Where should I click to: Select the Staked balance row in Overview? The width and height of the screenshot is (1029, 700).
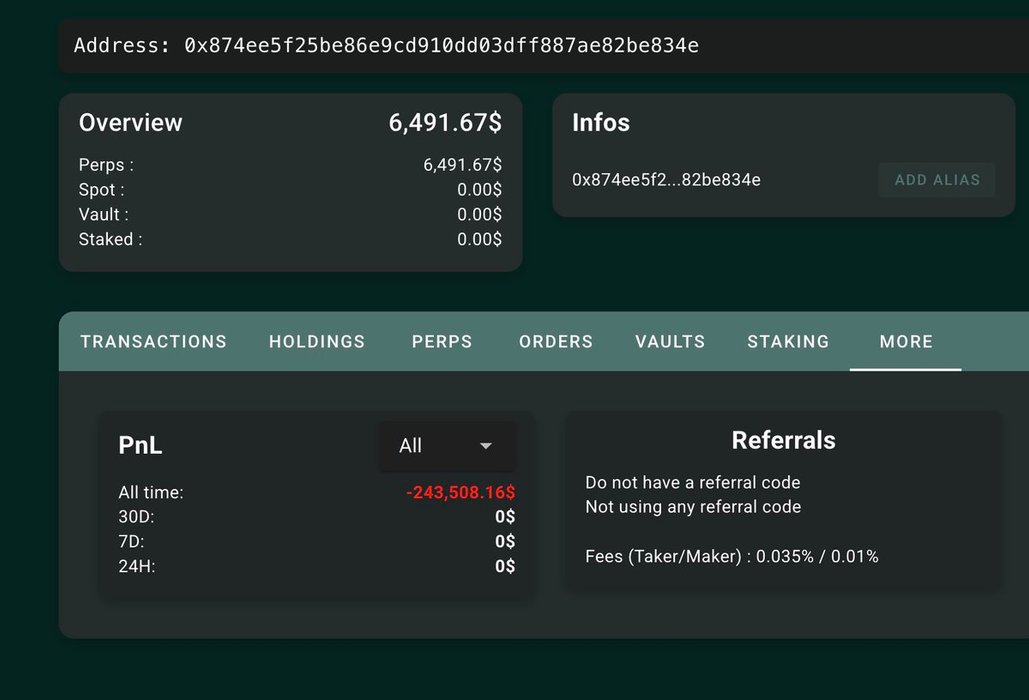click(290, 240)
